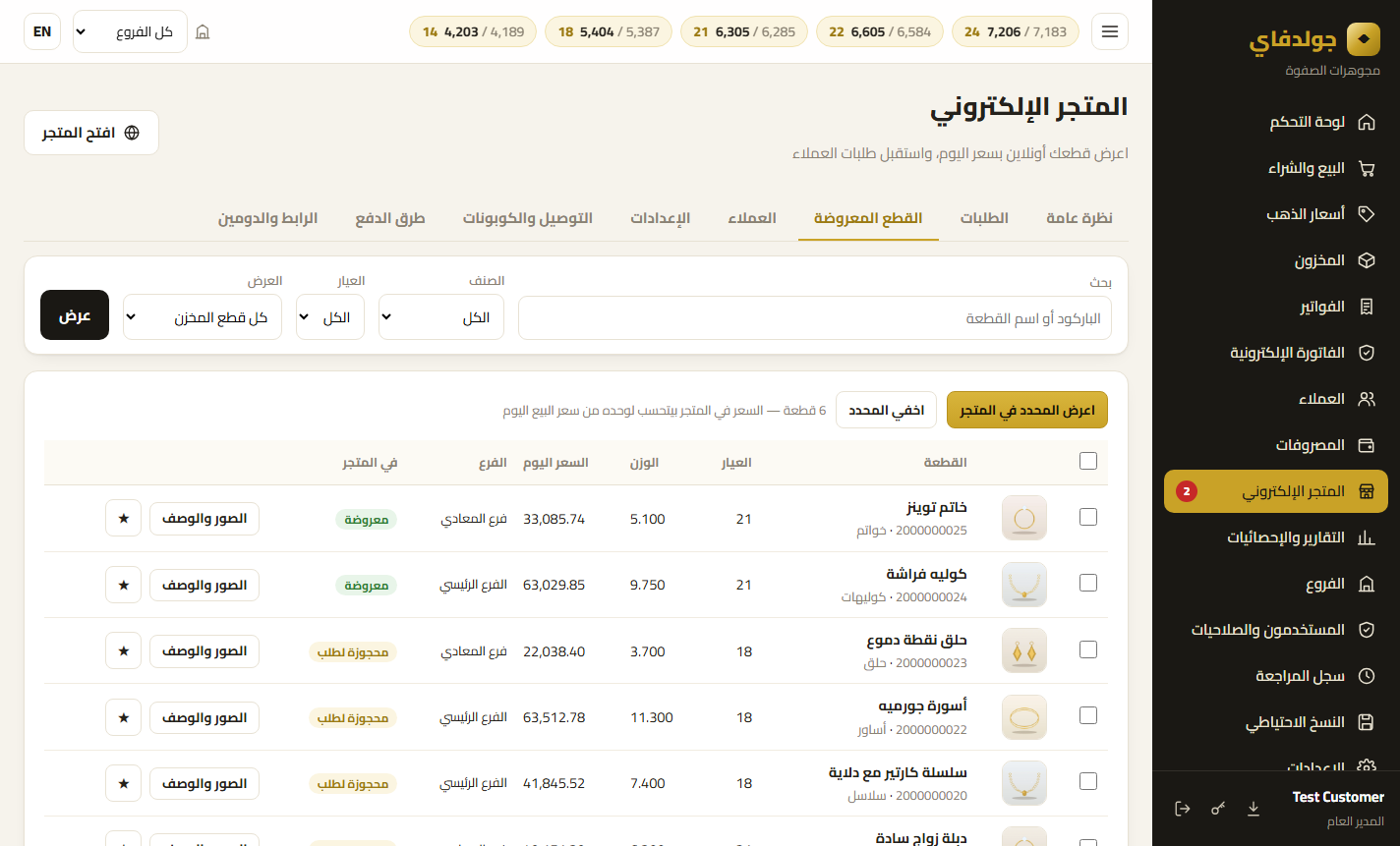Click the download icon in sidebar footer
The image size is (1400, 846).
click(1254, 809)
